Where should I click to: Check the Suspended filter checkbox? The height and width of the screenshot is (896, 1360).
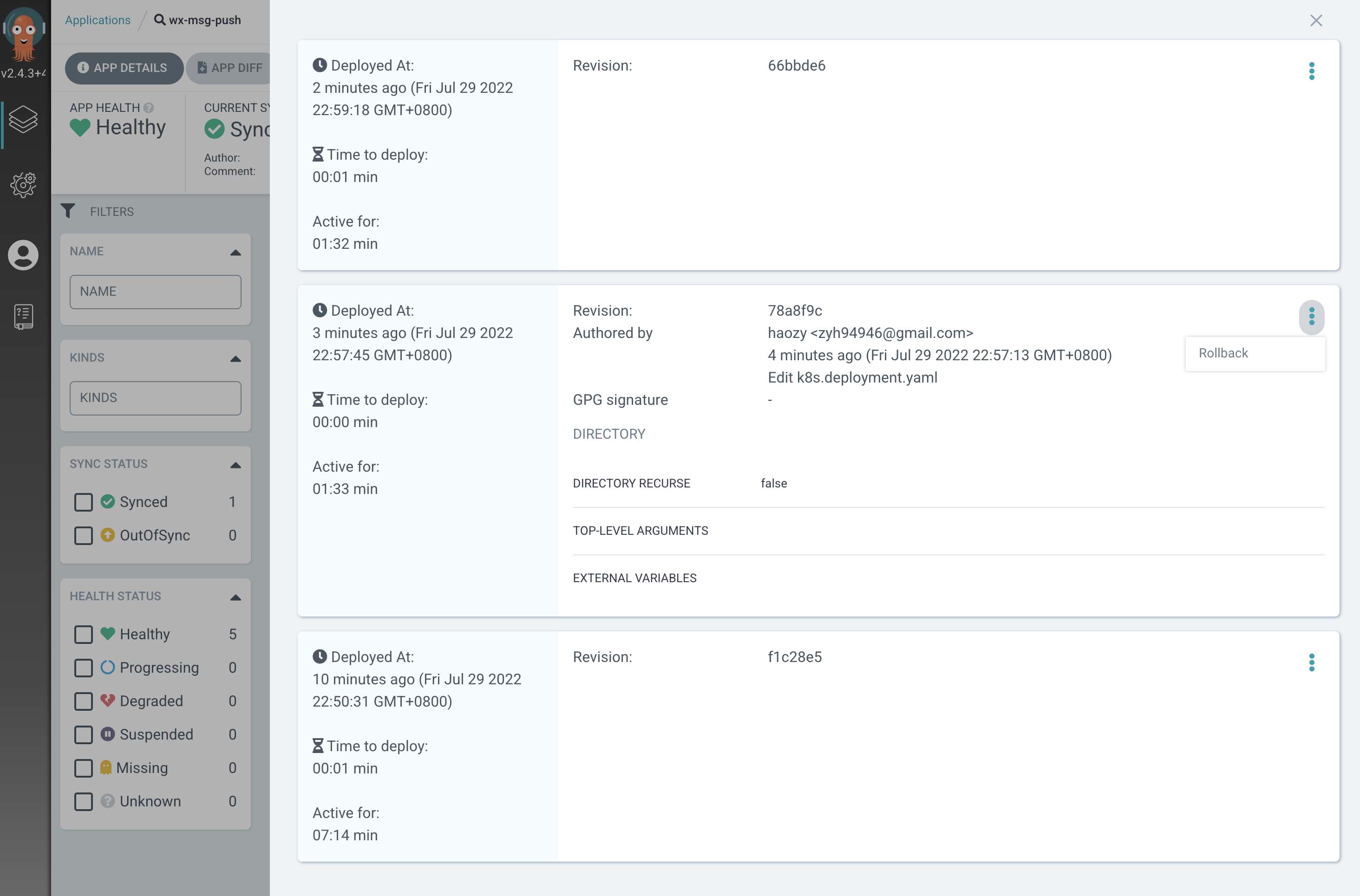click(84, 735)
